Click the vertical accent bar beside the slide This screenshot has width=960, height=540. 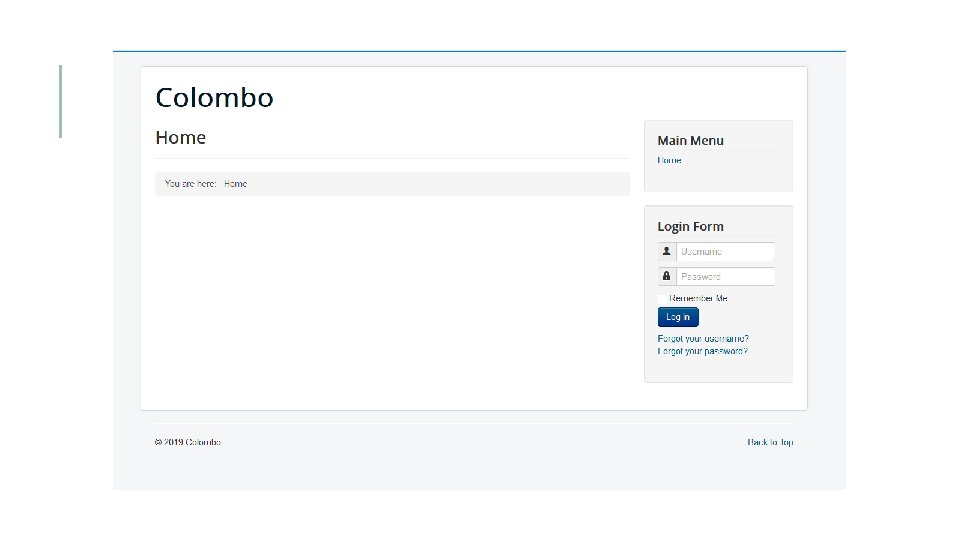click(x=61, y=102)
